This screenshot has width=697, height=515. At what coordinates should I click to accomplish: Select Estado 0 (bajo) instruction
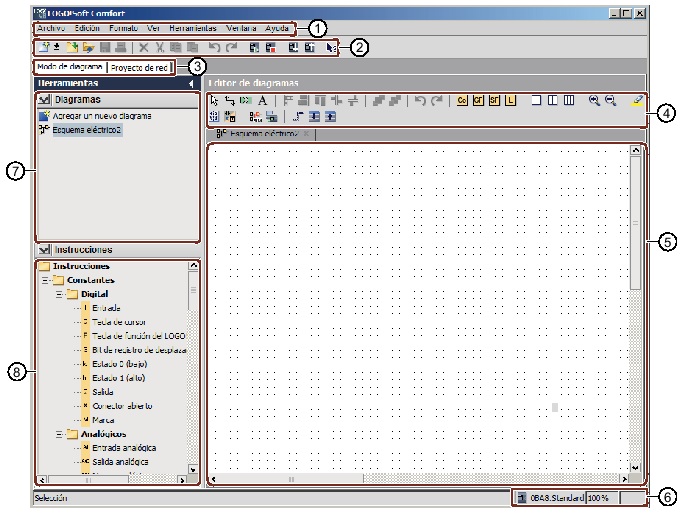tap(120, 364)
